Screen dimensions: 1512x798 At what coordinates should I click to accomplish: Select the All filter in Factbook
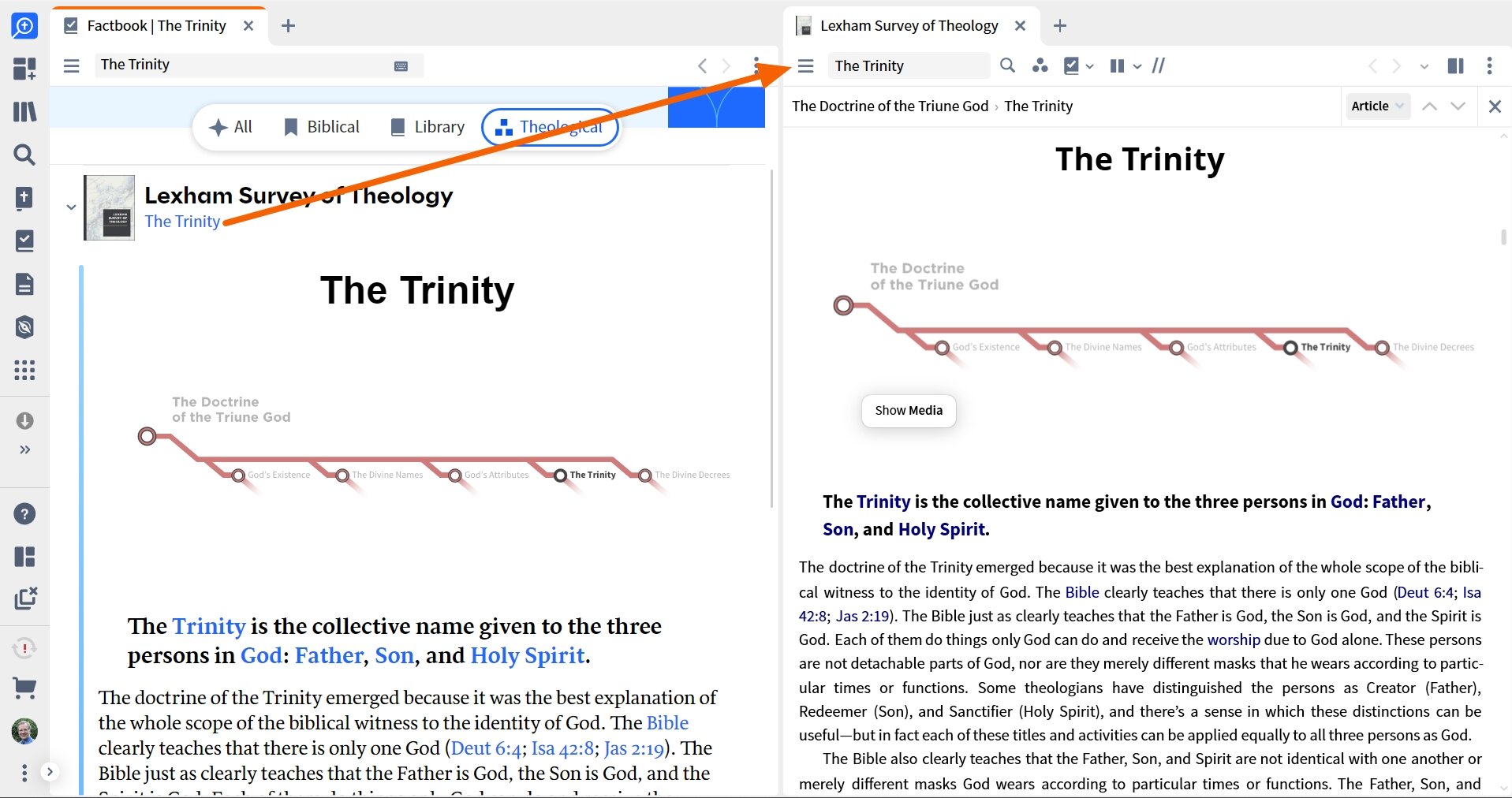click(230, 127)
